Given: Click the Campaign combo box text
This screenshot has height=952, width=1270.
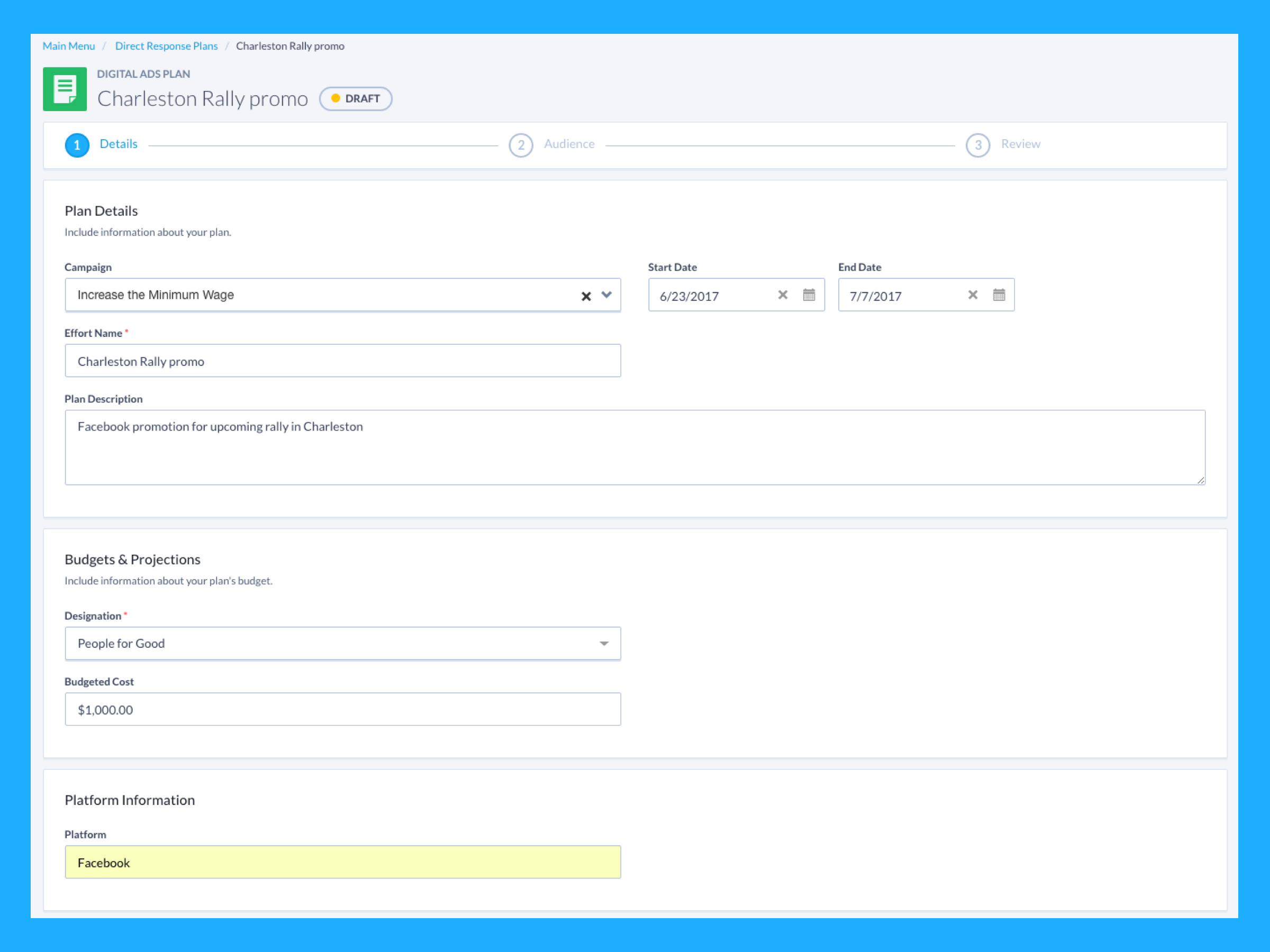Looking at the screenshot, I should coord(156,295).
